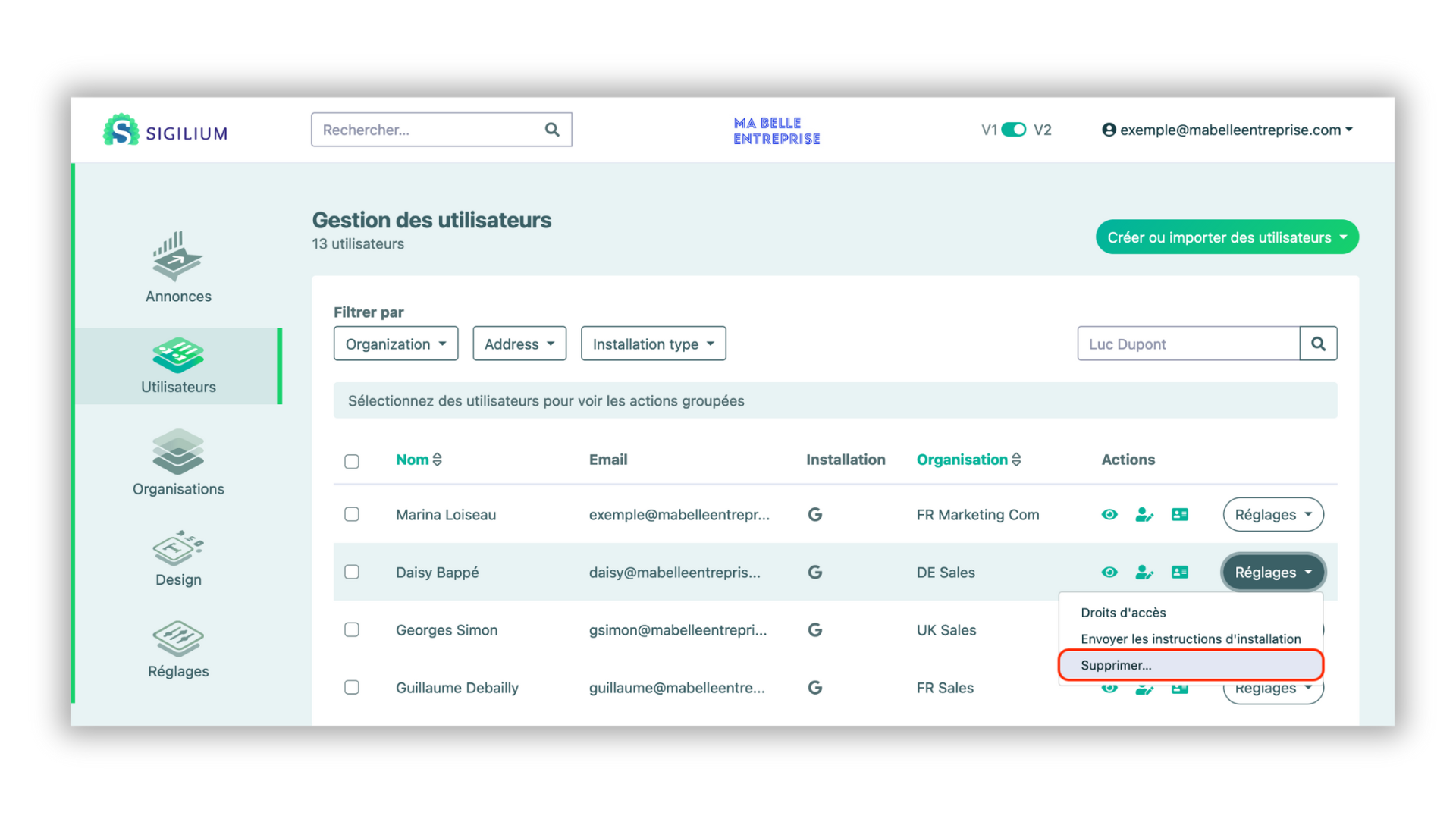This screenshot has height=819, width=1456.
Task: Sort the table by the Nom column
Action: coord(419,460)
